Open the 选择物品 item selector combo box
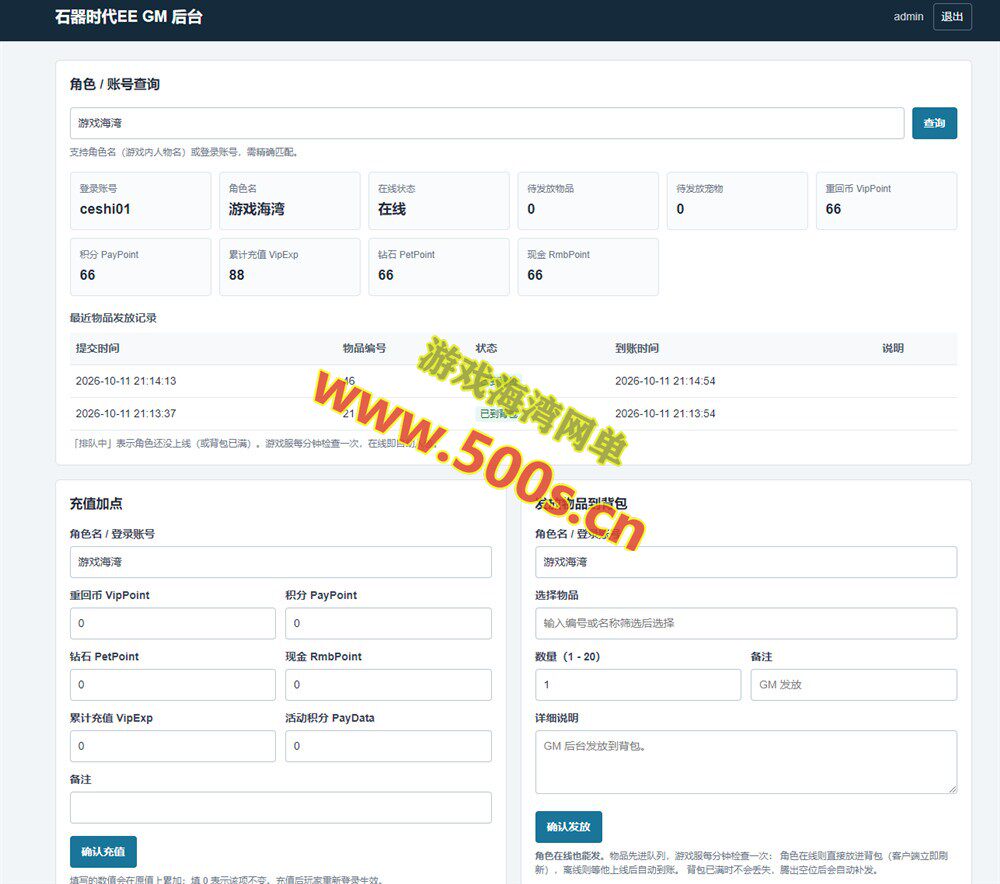This screenshot has width=1000, height=884. pos(746,623)
